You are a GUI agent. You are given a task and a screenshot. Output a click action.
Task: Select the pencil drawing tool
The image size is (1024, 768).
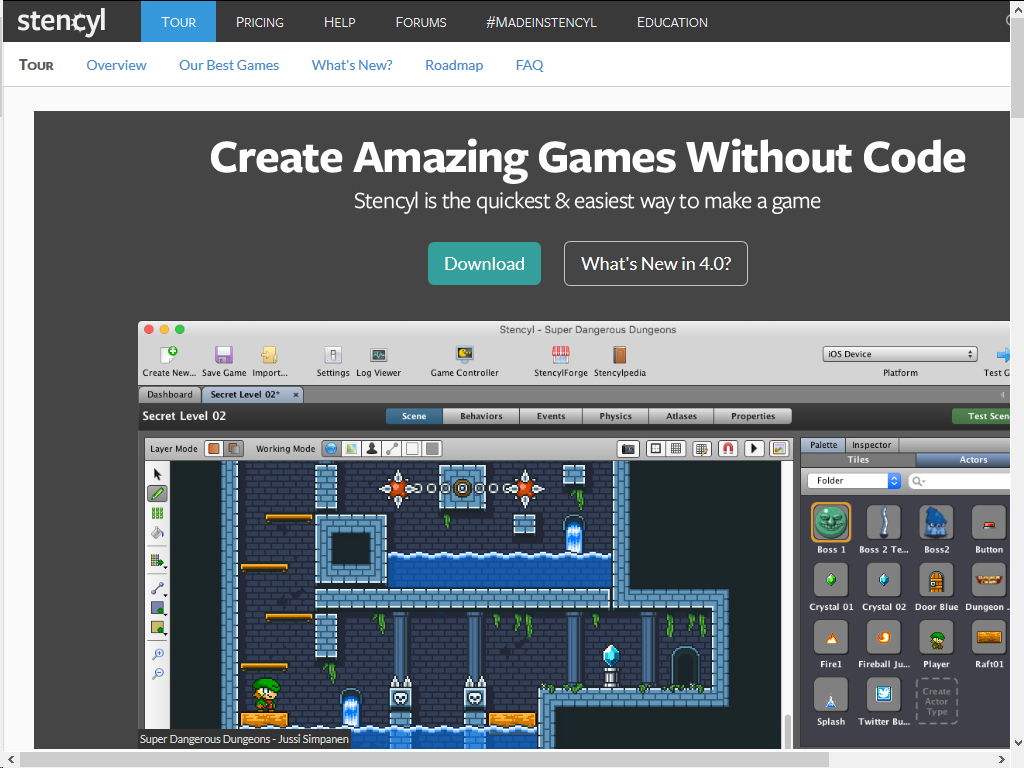(157, 493)
